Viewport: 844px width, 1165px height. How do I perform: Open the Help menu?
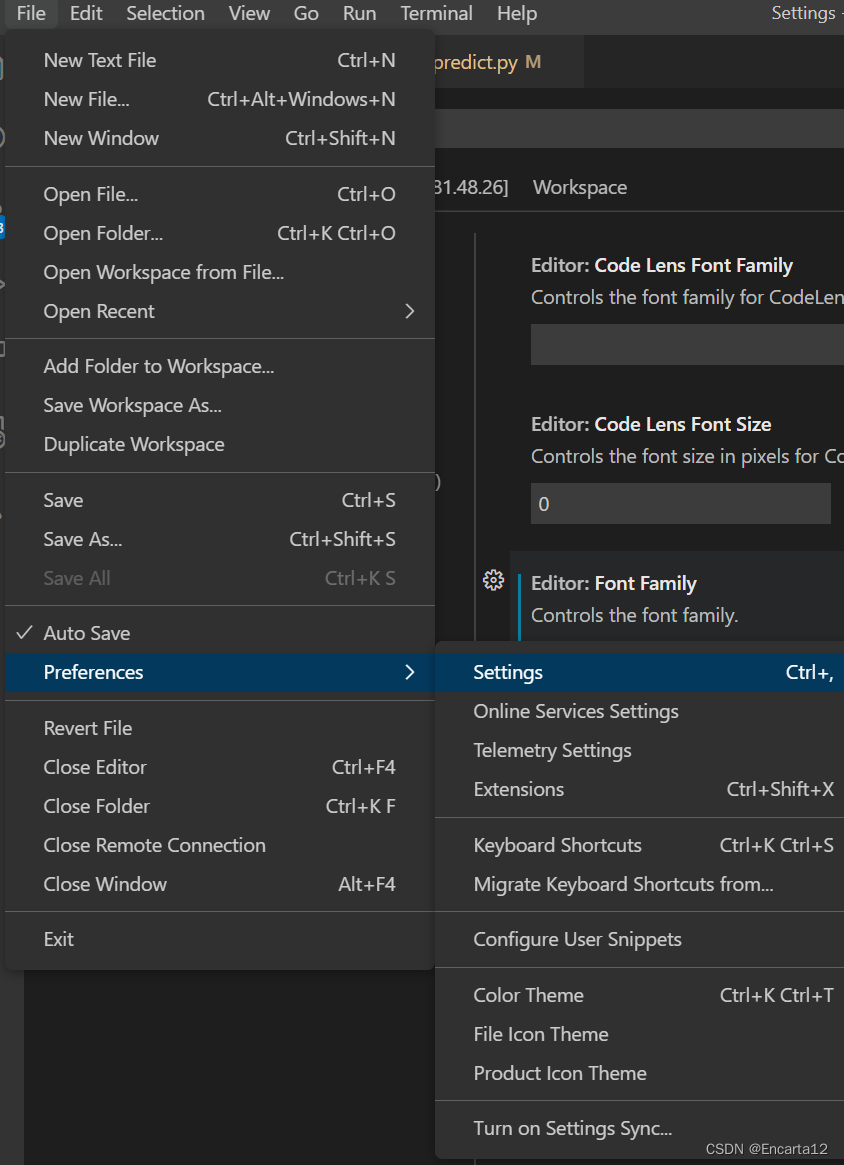pyautogui.click(x=516, y=14)
